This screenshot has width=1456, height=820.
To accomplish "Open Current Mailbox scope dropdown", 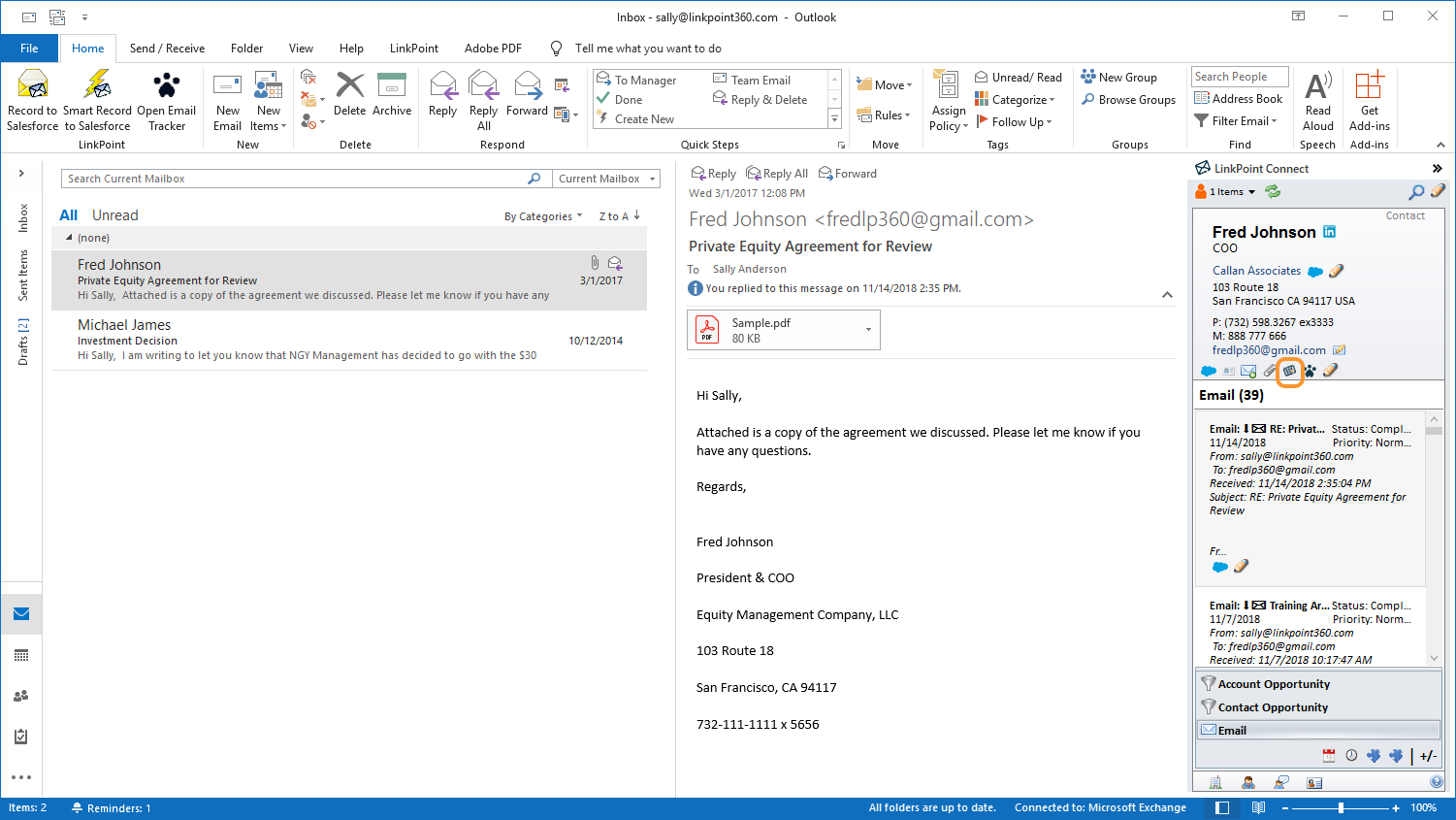I will click(605, 179).
